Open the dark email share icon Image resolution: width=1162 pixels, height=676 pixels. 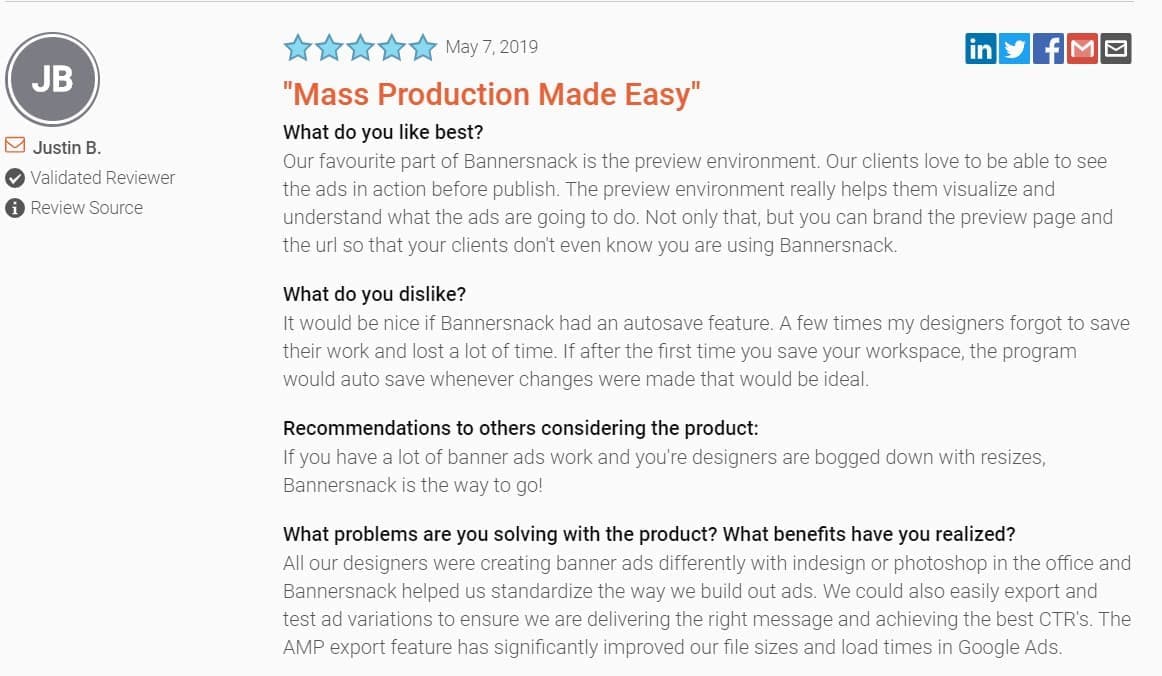point(1115,47)
